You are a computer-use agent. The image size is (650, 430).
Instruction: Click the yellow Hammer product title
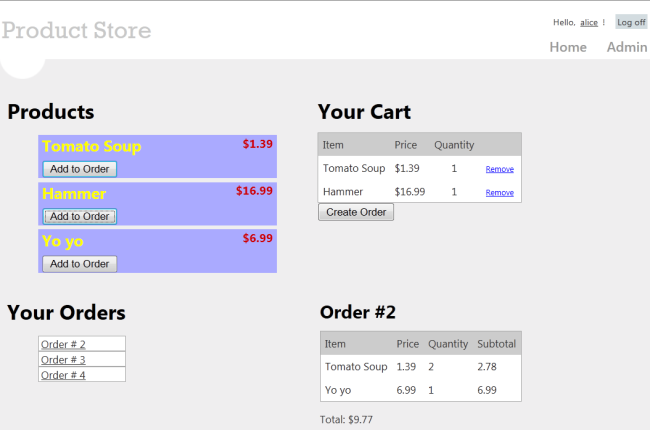[x=73, y=193]
